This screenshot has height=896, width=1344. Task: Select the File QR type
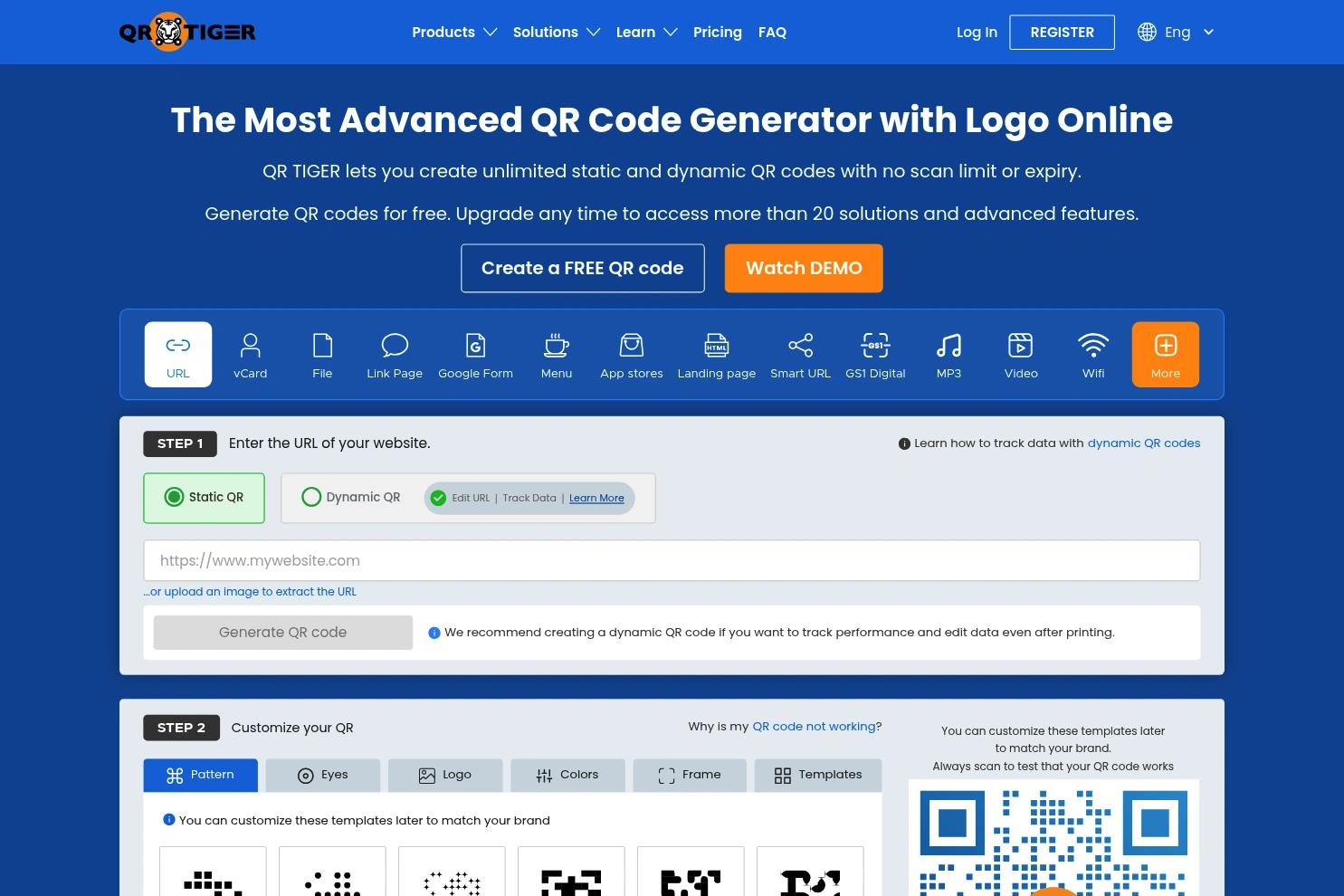tap(322, 355)
